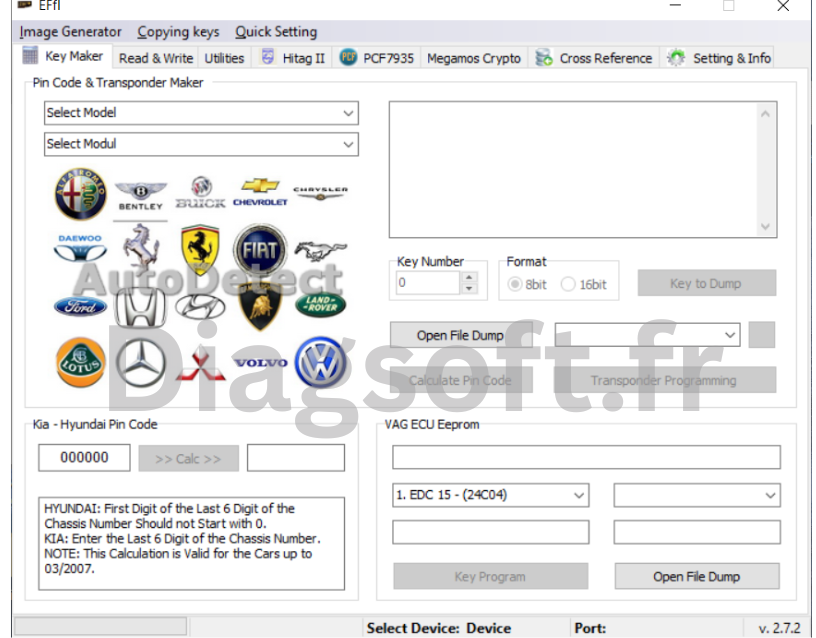Image resolution: width=816 pixels, height=638 pixels.
Task: Click the Key Program button
Action: (490, 577)
